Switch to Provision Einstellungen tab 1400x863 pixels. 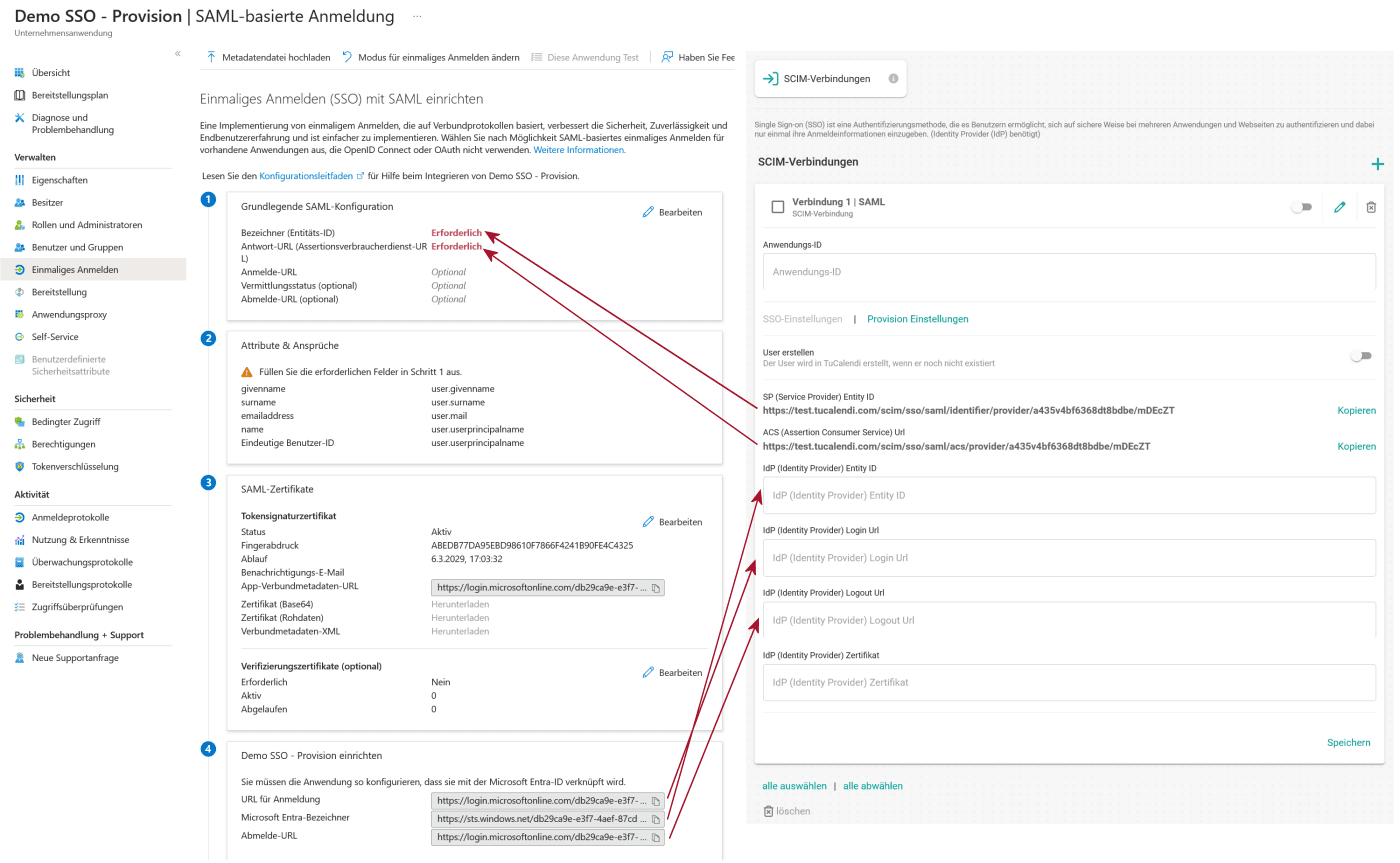coord(917,319)
